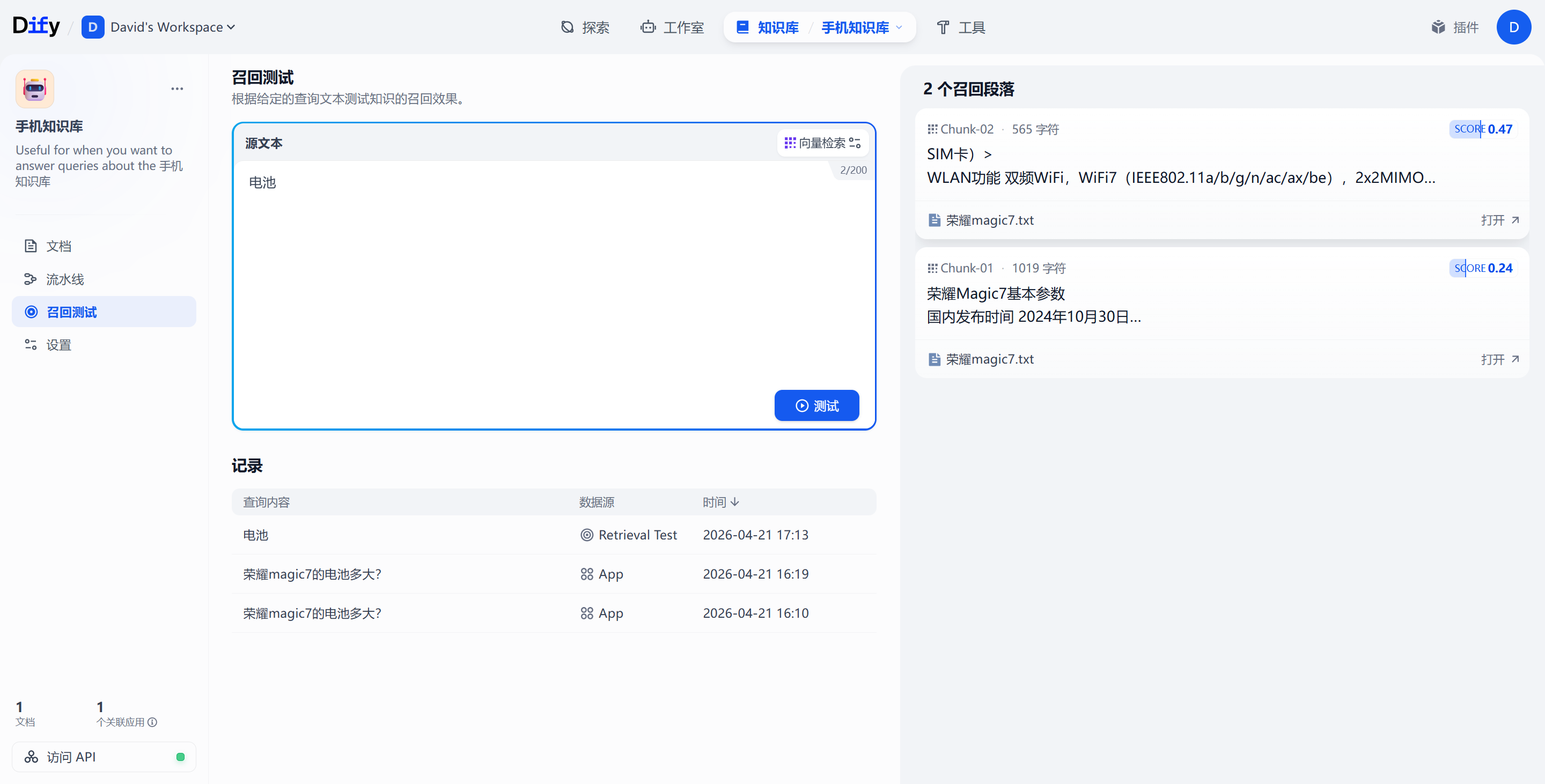This screenshot has width=1545, height=784.
Task: Sort records by 时间 column arrow
Action: (x=735, y=502)
